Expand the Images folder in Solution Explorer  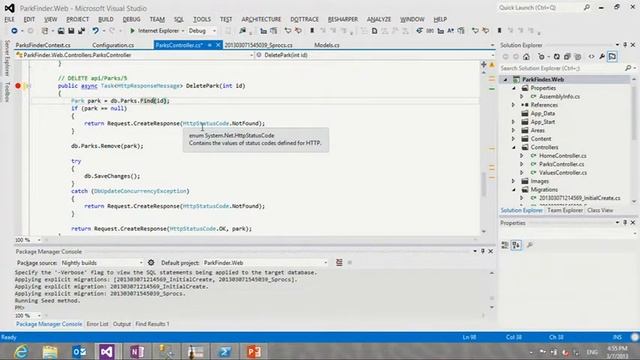pos(514,181)
